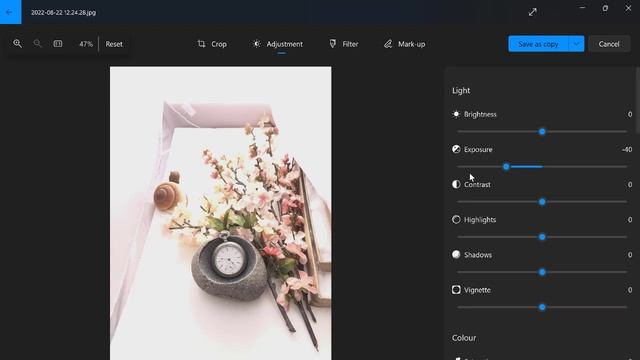The height and width of the screenshot is (360, 640).
Task: Click the fit-to-window icon
Action: pos(58,43)
